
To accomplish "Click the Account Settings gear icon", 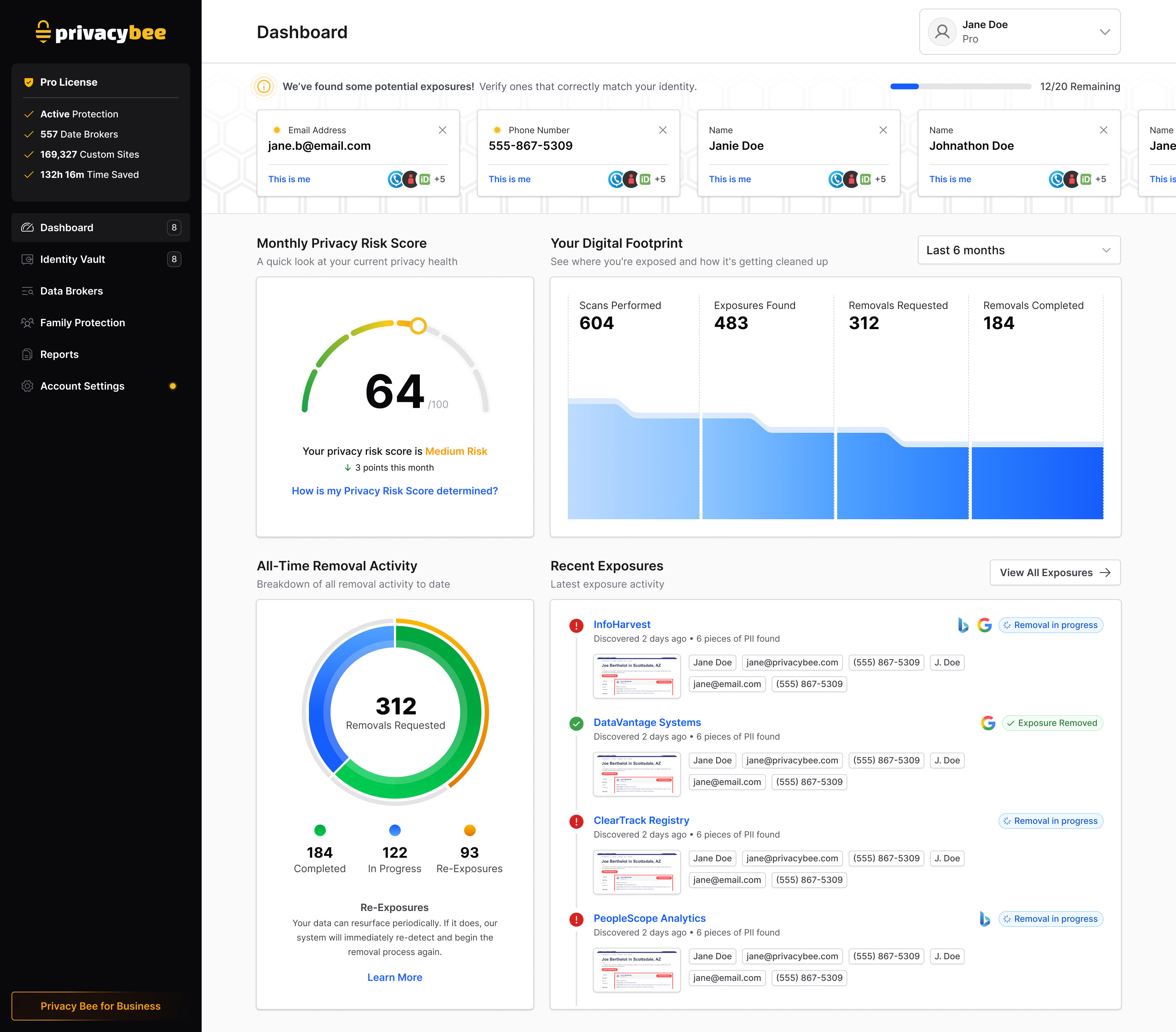I will point(27,386).
